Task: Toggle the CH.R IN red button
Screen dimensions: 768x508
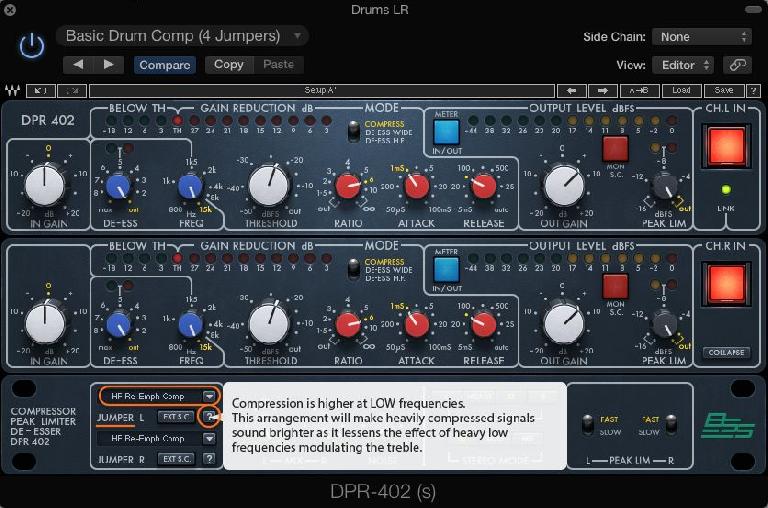Action: 726,284
